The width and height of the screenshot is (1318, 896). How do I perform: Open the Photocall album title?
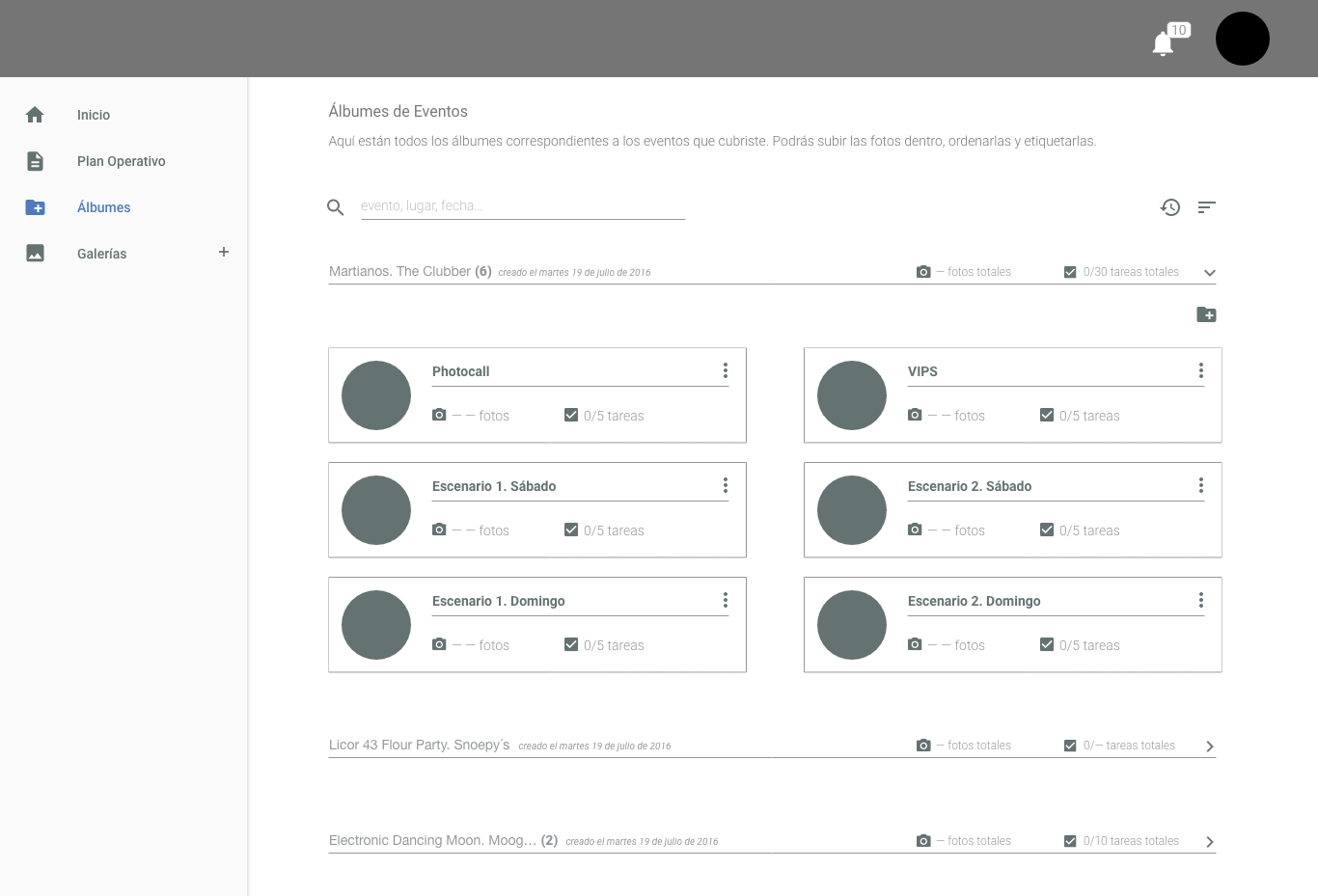click(460, 371)
